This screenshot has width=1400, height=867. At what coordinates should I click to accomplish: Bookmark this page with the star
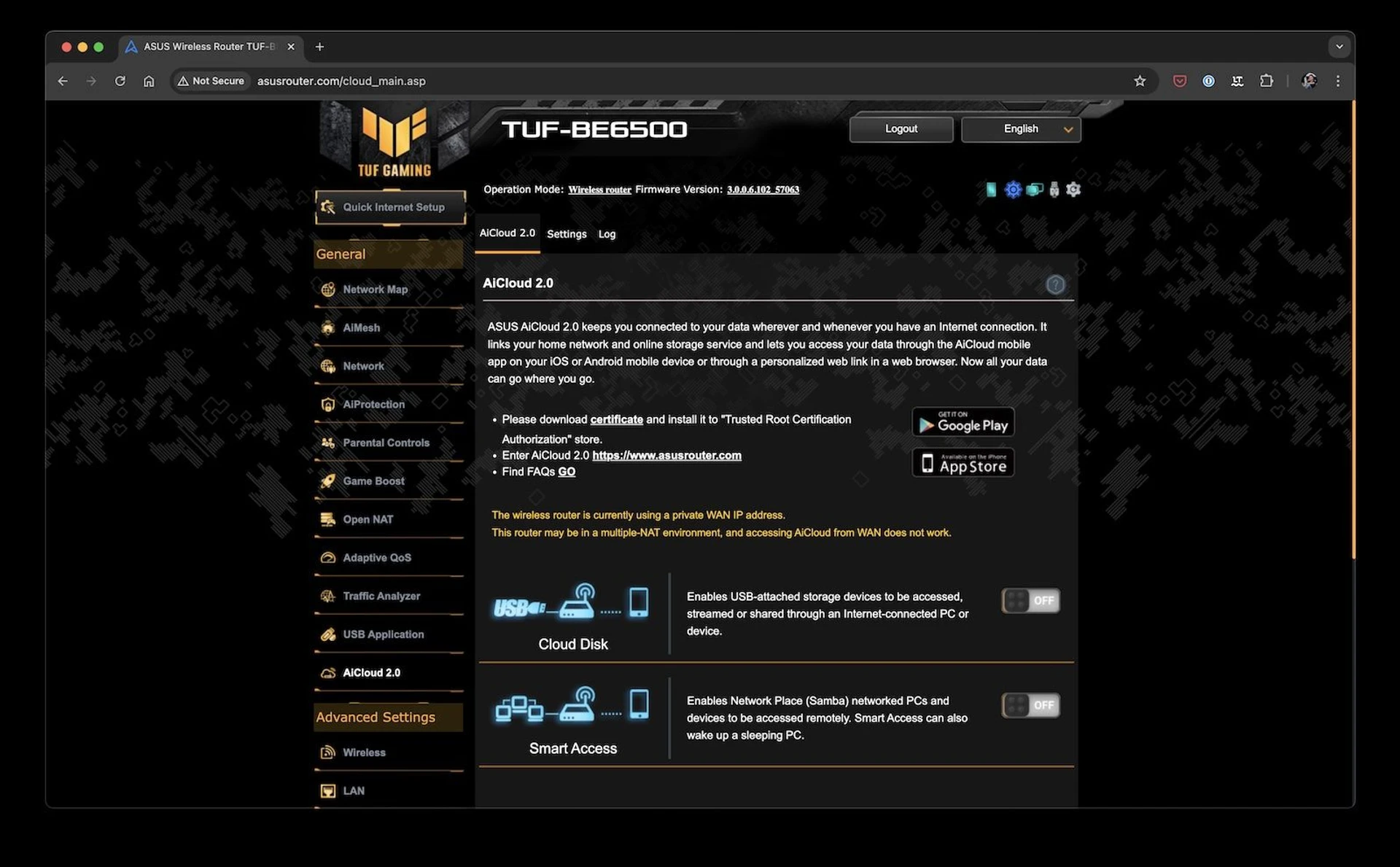point(1140,81)
